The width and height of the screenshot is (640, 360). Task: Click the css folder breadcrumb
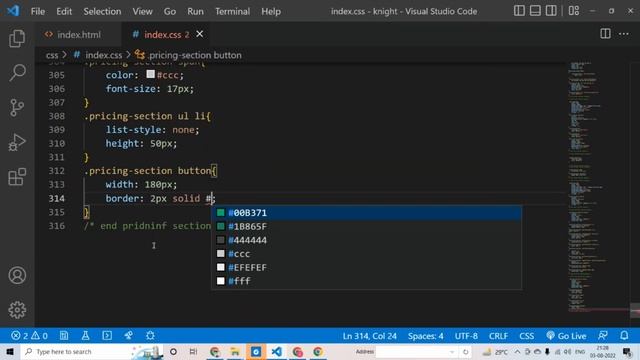[52, 55]
